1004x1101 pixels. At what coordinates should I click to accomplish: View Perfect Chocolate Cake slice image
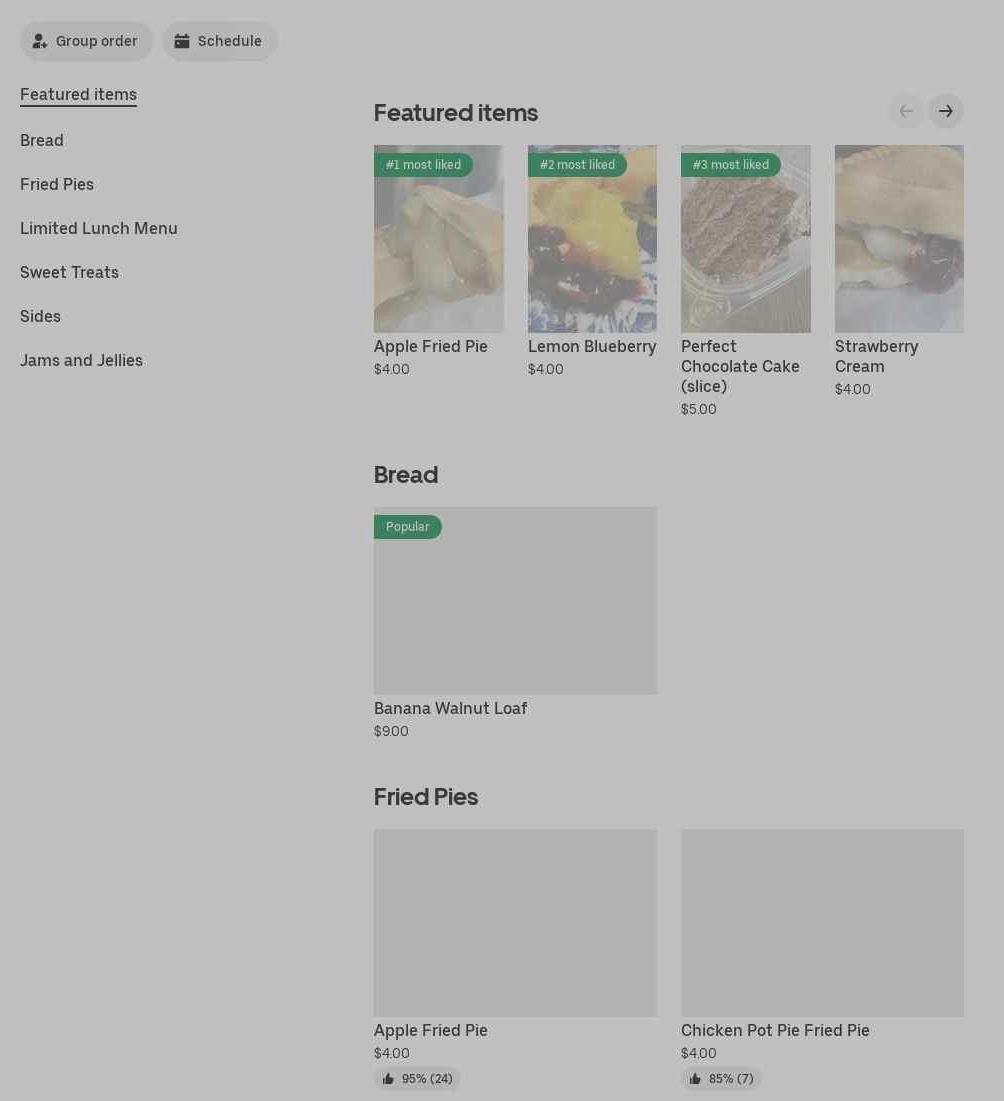tap(745, 250)
